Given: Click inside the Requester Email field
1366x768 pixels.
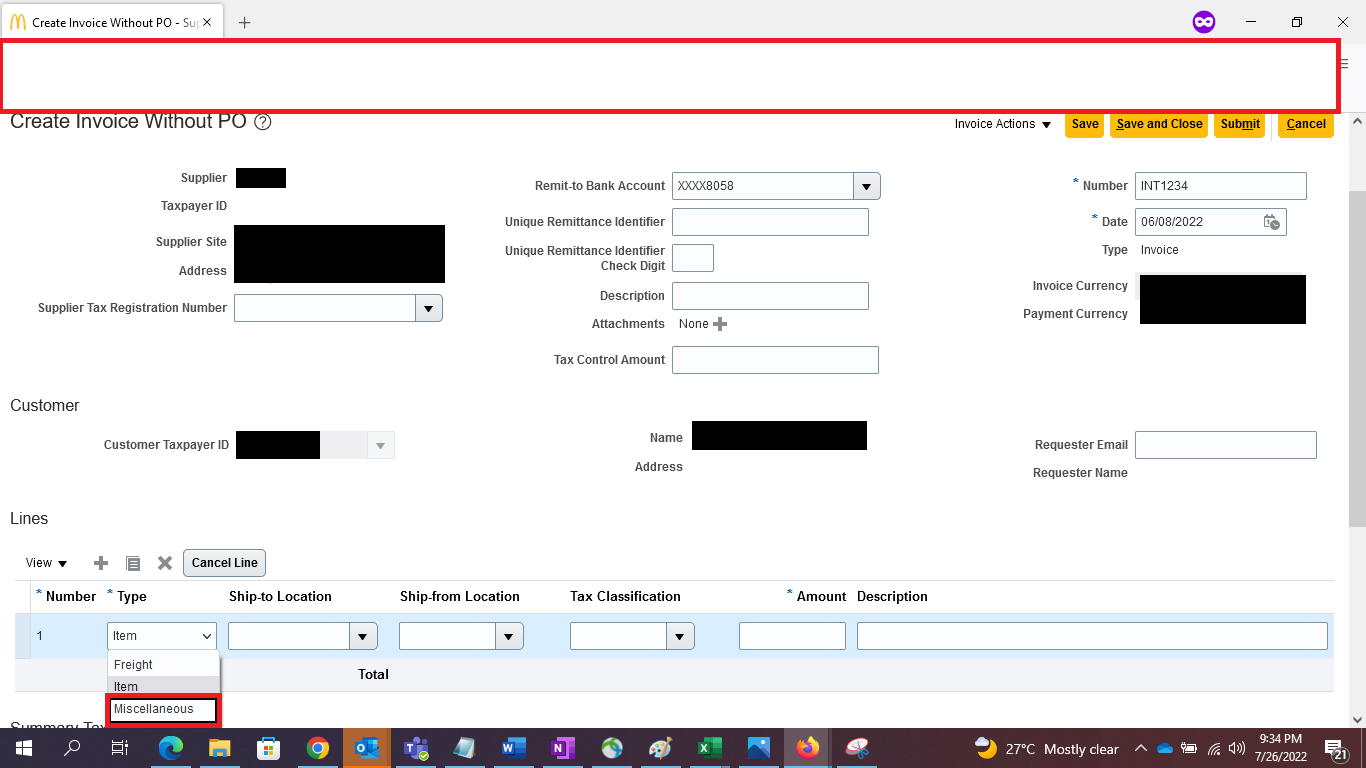Looking at the screenshot, I should [1225, 444].
